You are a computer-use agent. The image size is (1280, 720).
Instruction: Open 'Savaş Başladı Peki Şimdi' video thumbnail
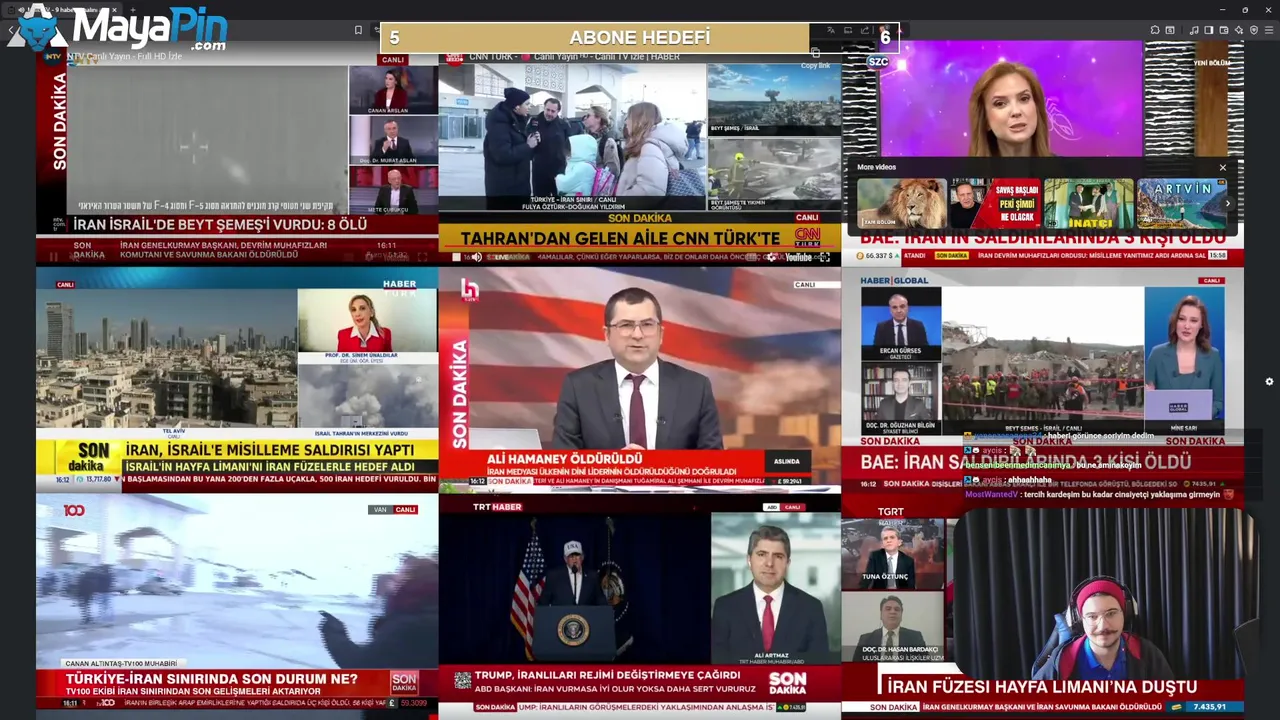point(996,204)
